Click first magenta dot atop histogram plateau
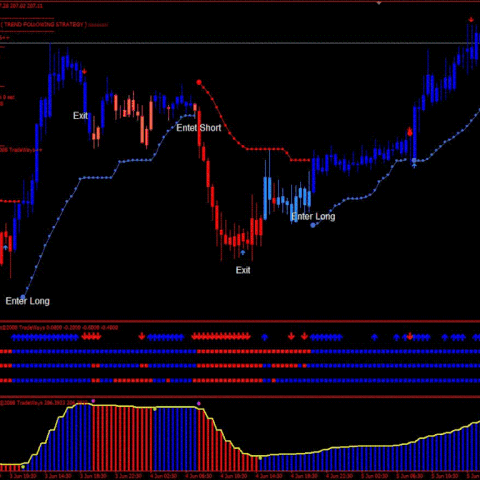The height and width of the screenshot is (480, 480). click(x=93, y=401)
